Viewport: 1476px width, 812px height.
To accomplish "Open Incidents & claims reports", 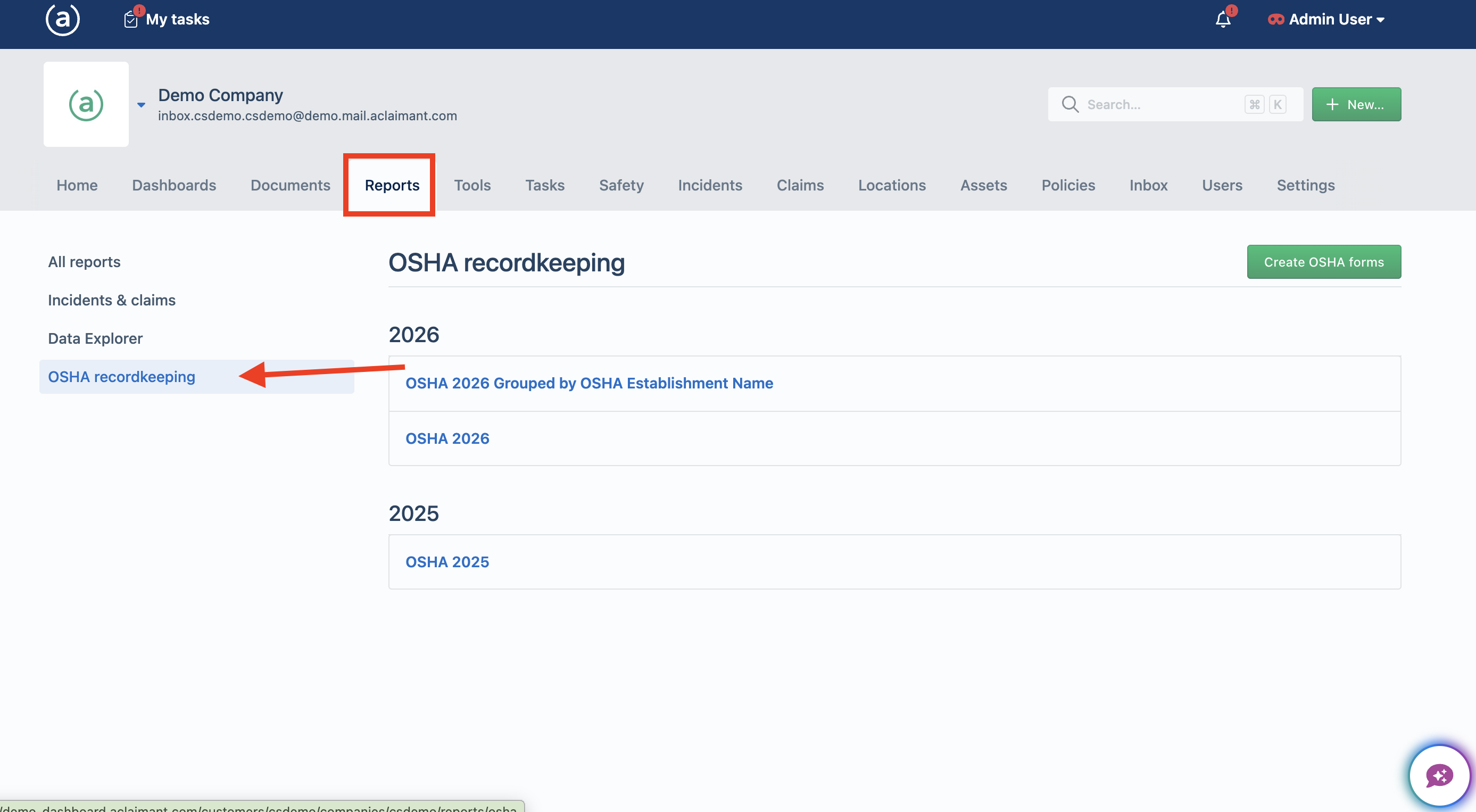I will click(x=112, y=300).
